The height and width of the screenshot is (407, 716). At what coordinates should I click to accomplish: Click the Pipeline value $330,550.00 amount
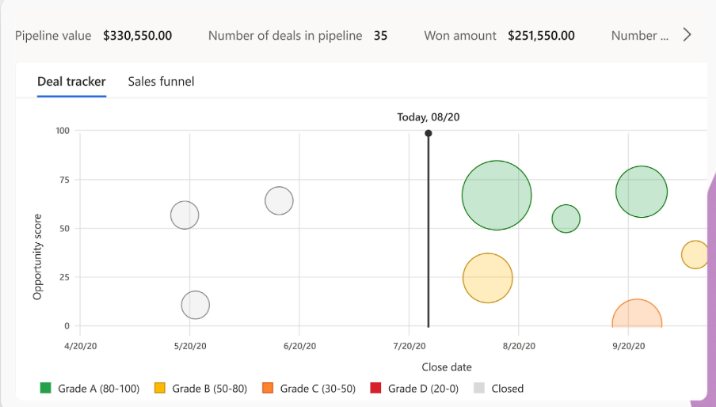tap(138, 36)
